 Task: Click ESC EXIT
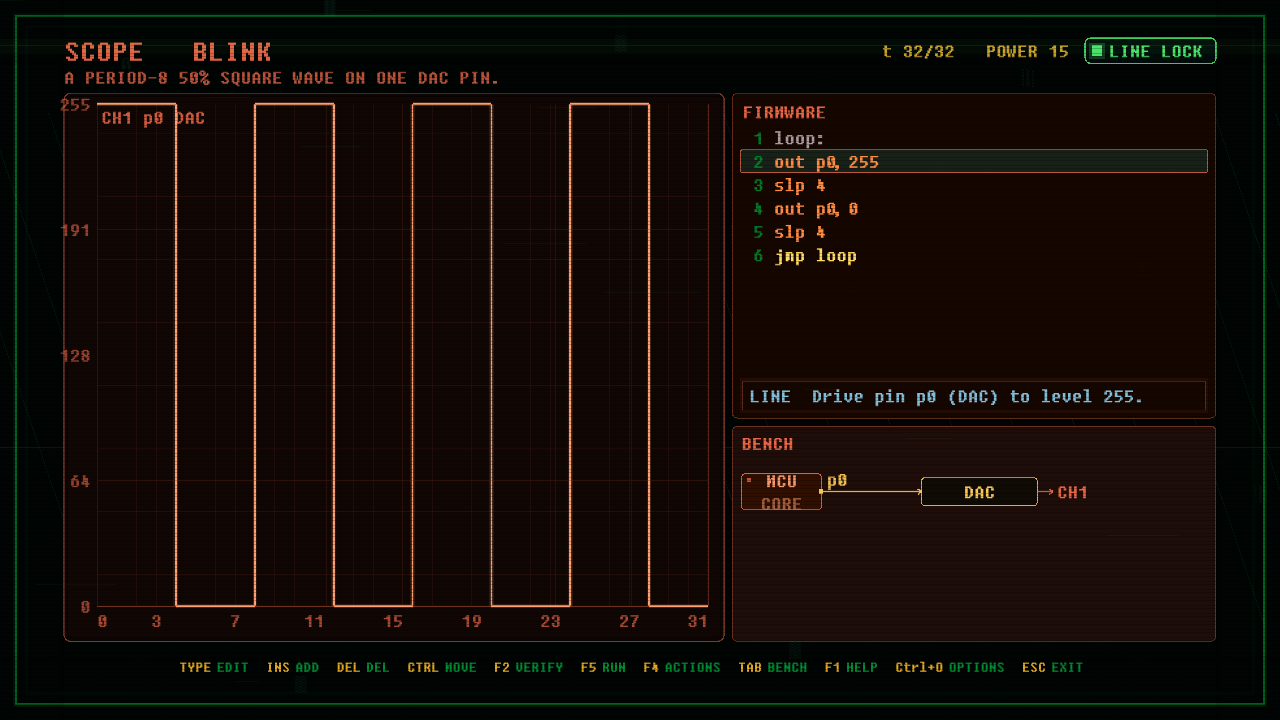[1053, 667]
